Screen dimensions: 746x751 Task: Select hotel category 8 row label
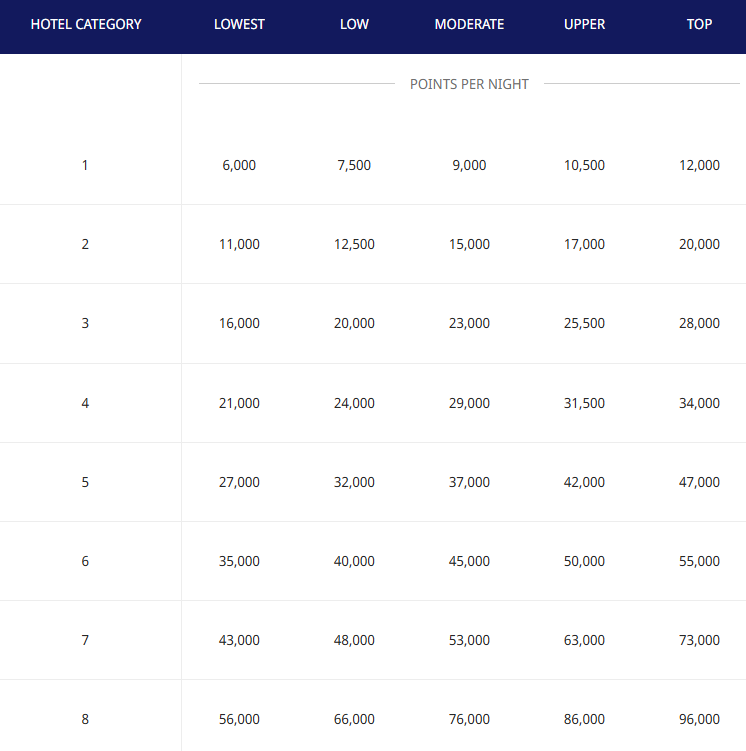85,719
